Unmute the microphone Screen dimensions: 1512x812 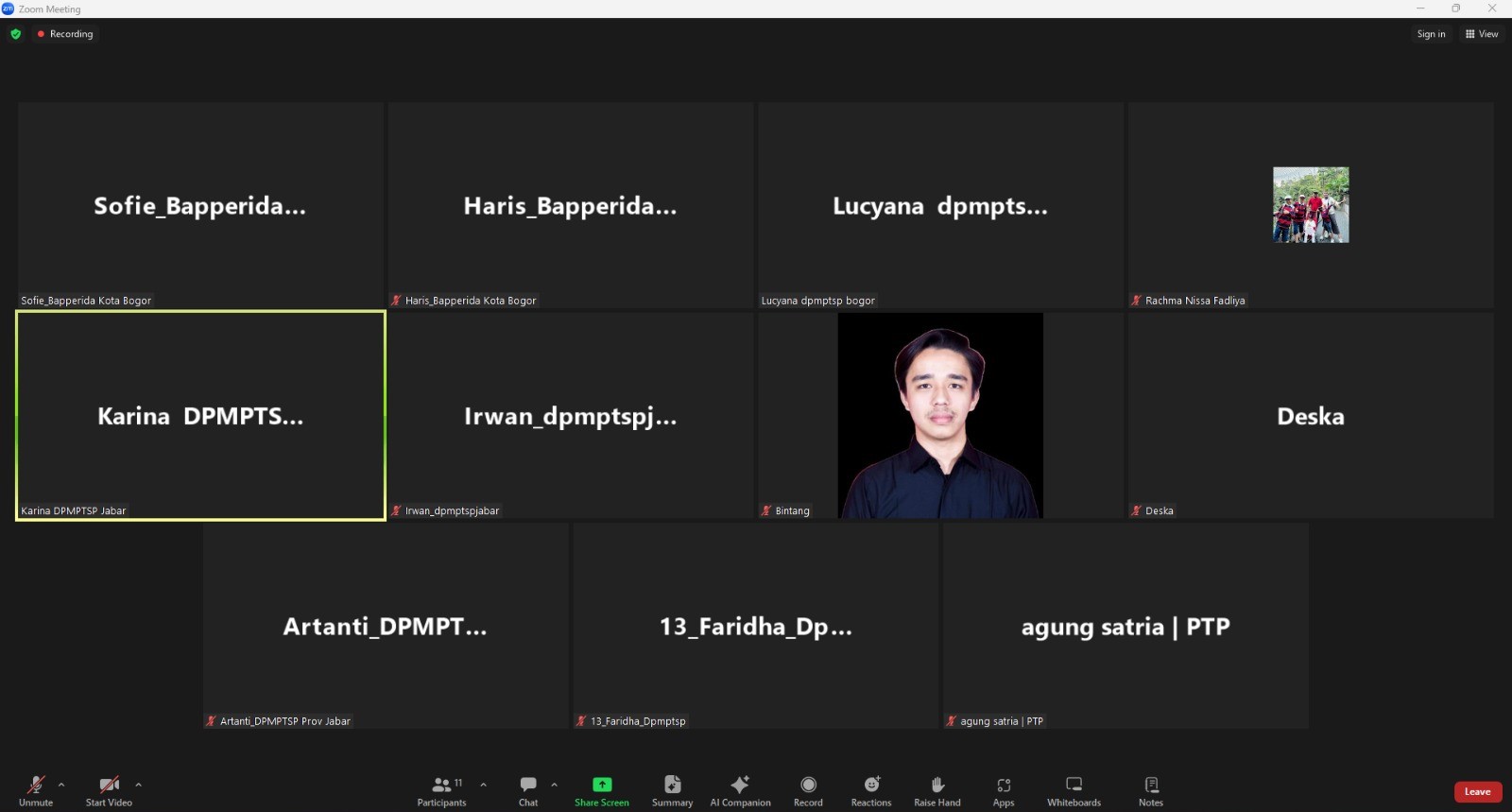click(x=36, y=790)
